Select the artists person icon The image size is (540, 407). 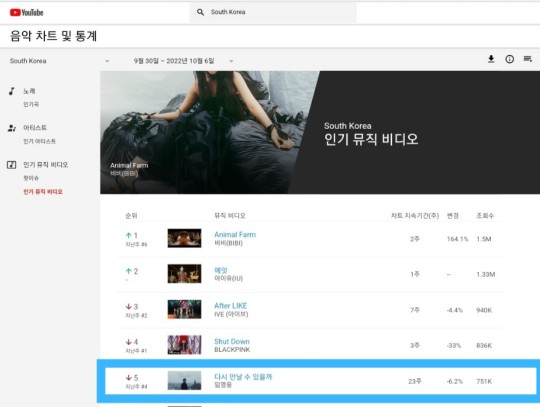tap(12, 128)
